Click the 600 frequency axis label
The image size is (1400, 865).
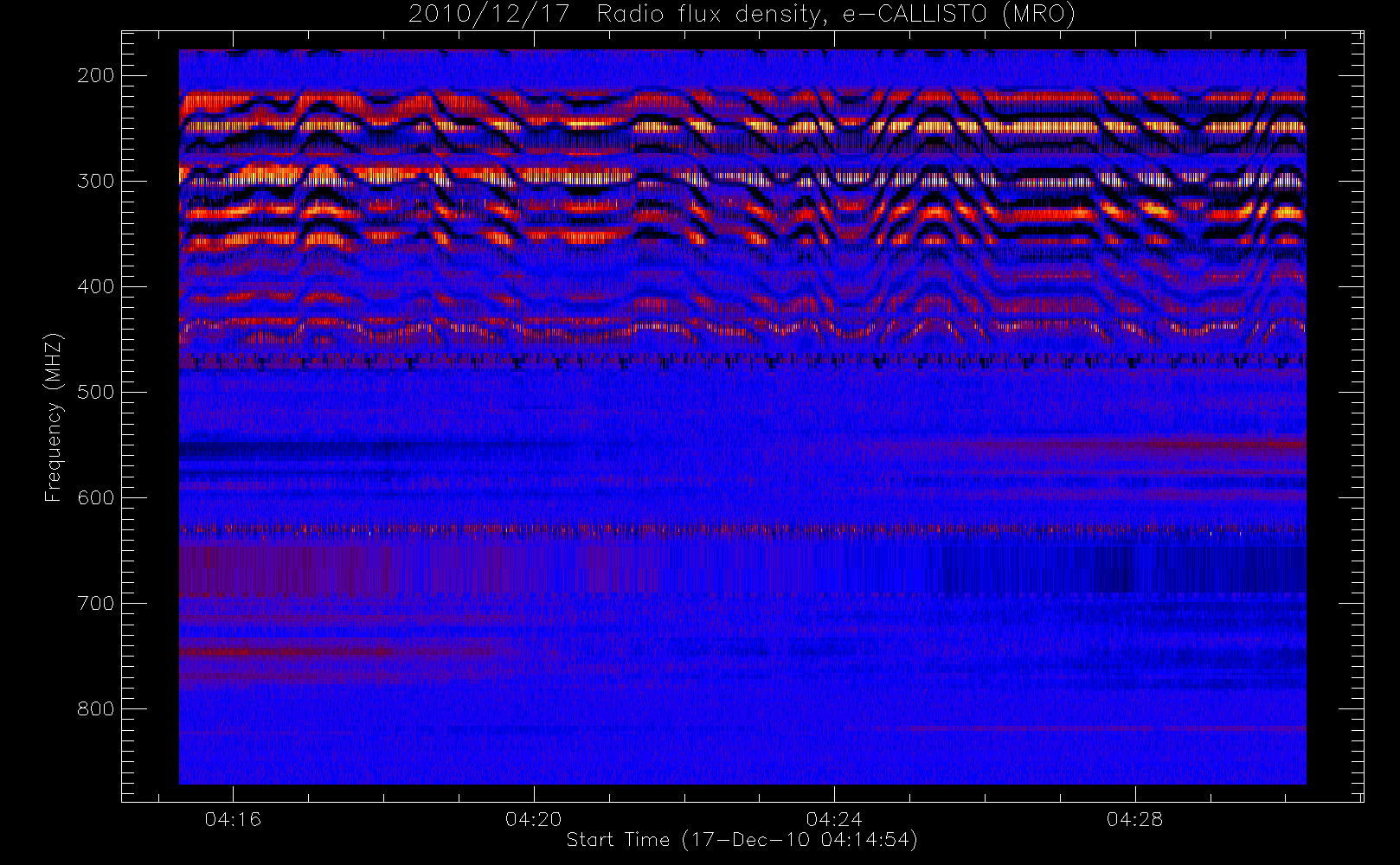(x=95, y=497)
